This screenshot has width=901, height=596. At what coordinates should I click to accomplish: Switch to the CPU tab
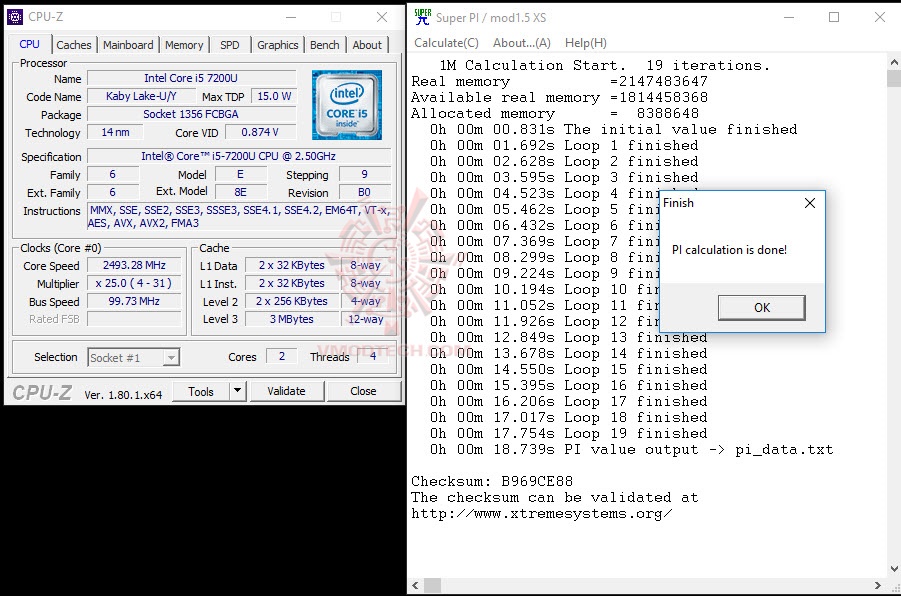click(29, 44)
